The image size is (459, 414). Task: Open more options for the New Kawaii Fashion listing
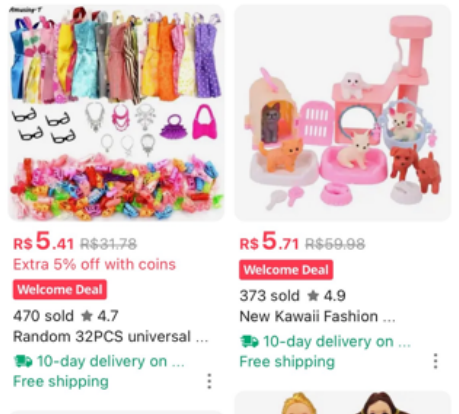coord(435,361)
